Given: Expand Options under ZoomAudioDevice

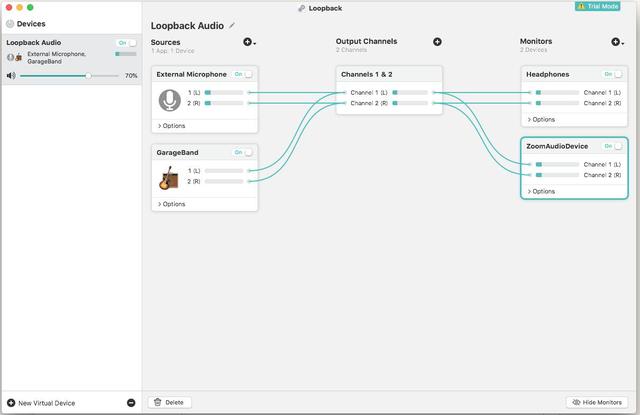Looking at the screenshot, I should point(541,191).
